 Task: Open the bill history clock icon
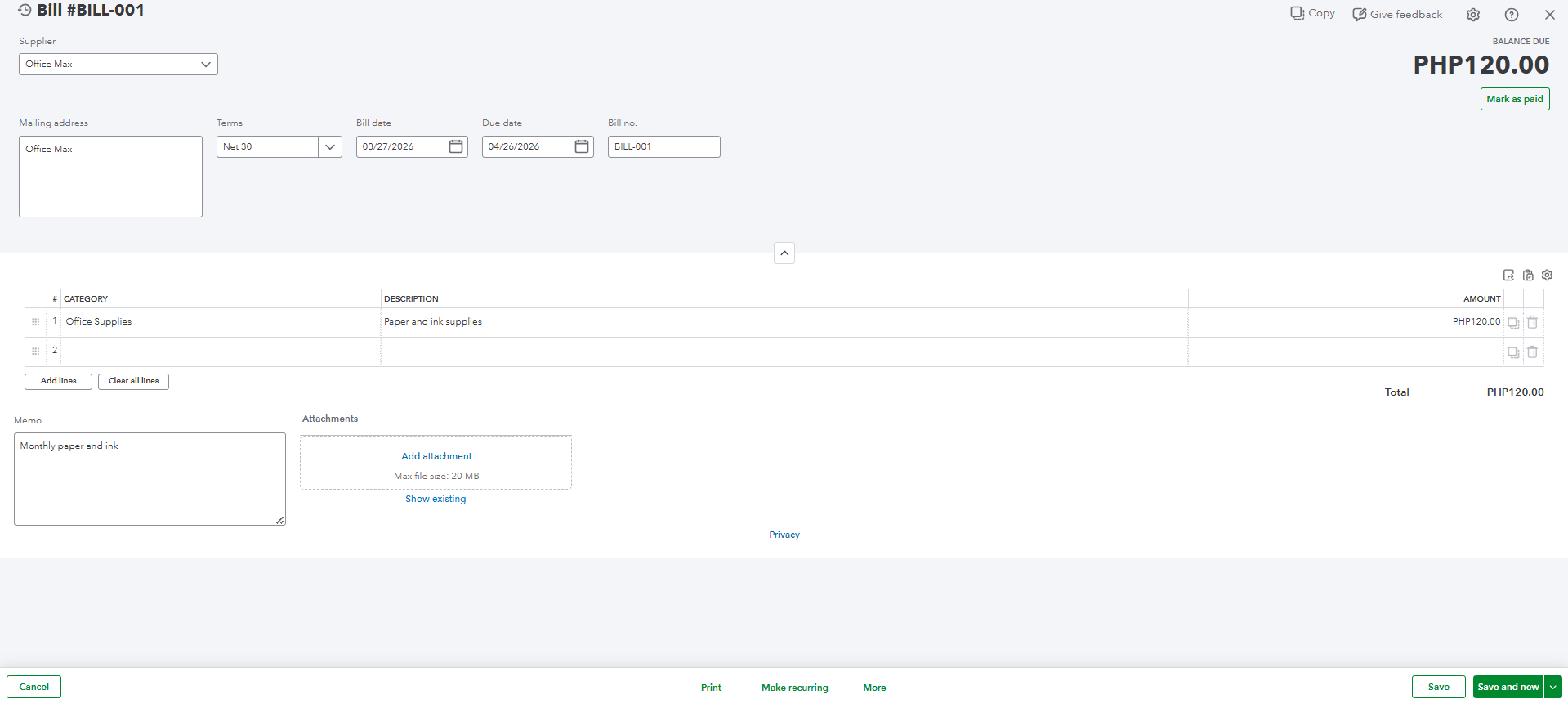point(25,10)
